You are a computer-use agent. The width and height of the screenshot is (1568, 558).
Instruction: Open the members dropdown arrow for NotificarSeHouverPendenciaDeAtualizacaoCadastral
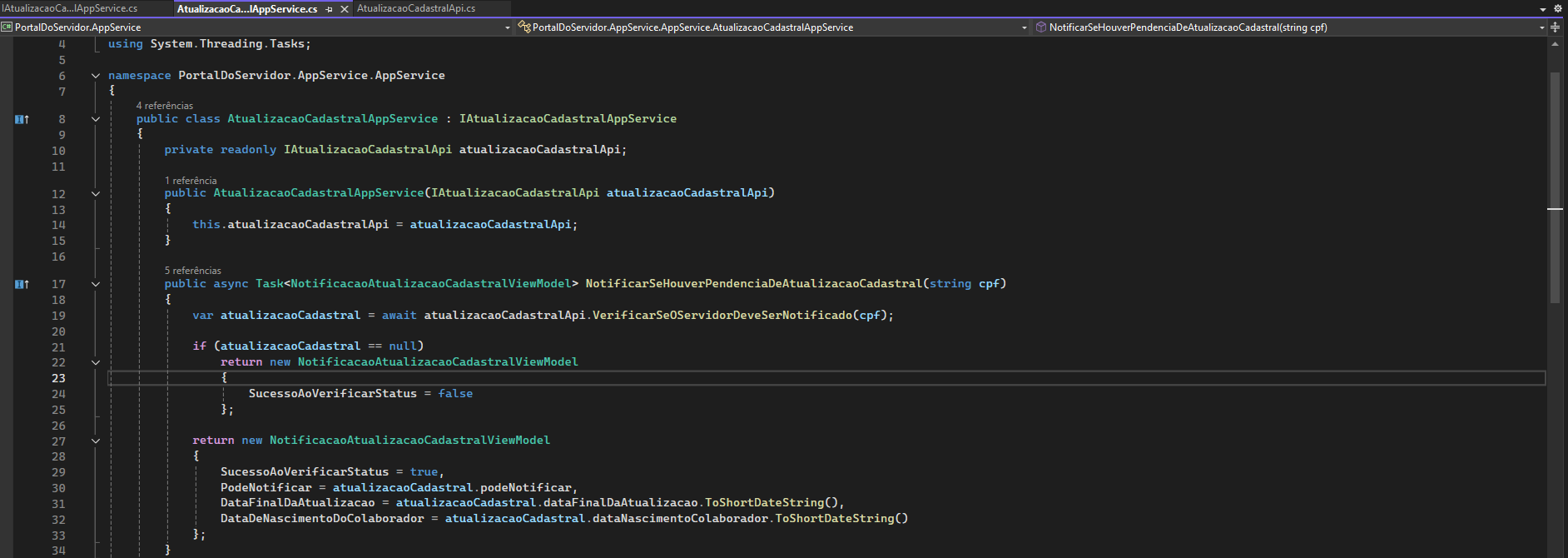1542,27
